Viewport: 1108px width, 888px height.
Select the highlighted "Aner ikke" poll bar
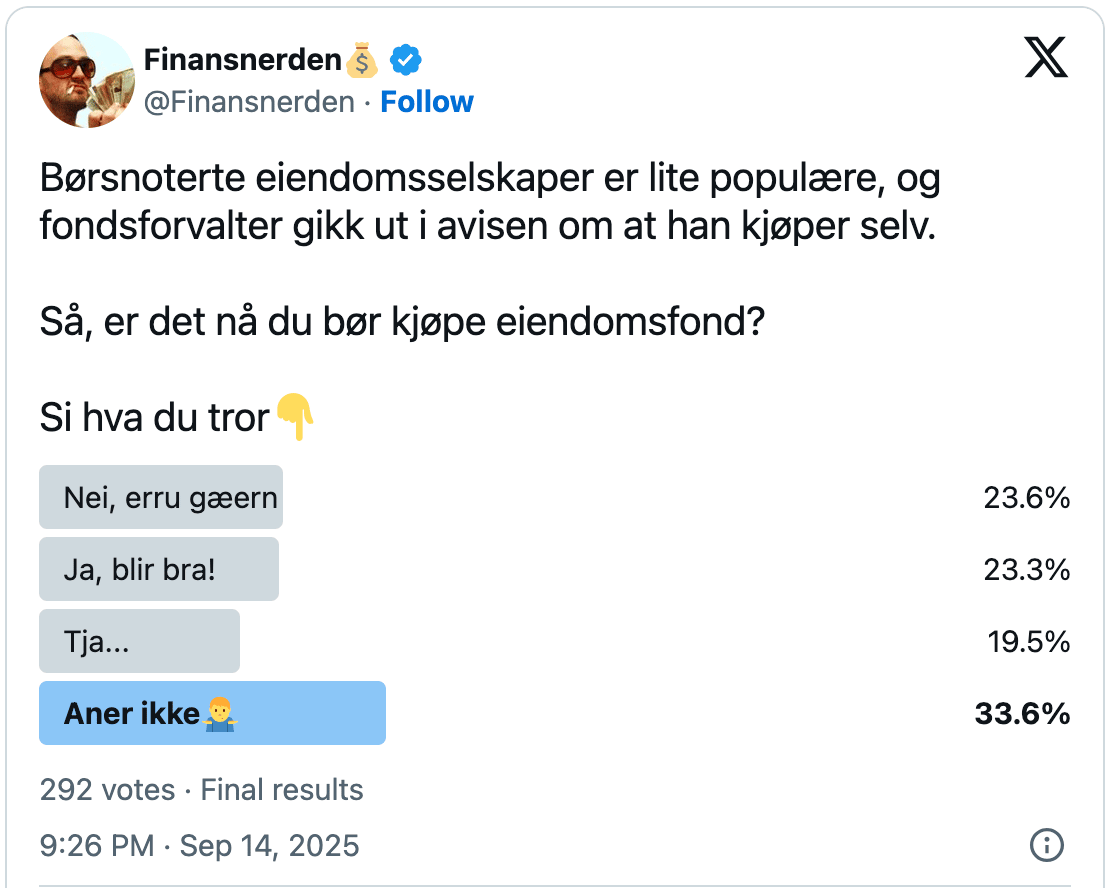tap(212, 713)
